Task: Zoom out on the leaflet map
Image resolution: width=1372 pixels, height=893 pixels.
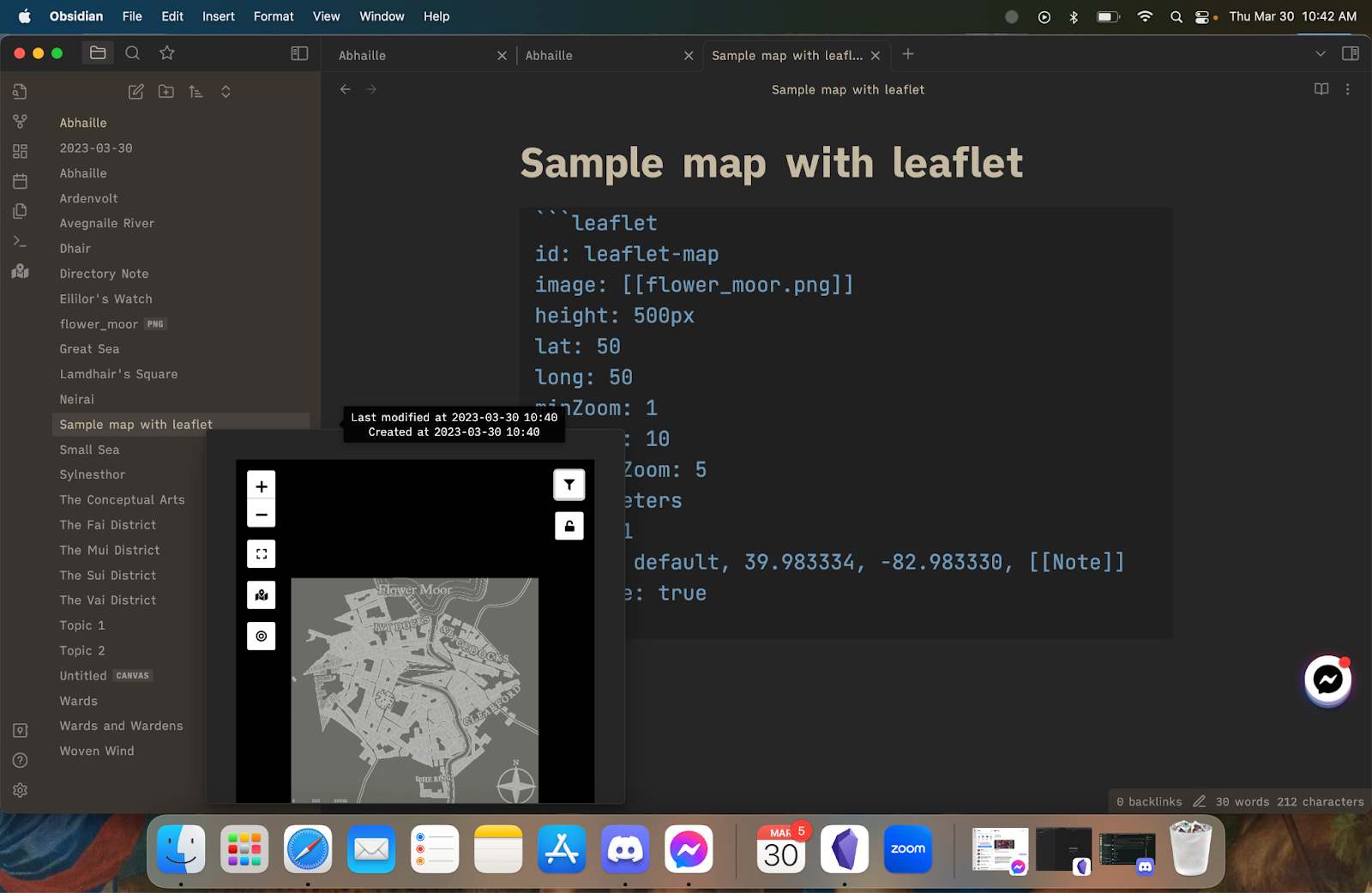Action: [x=262, y=514]
